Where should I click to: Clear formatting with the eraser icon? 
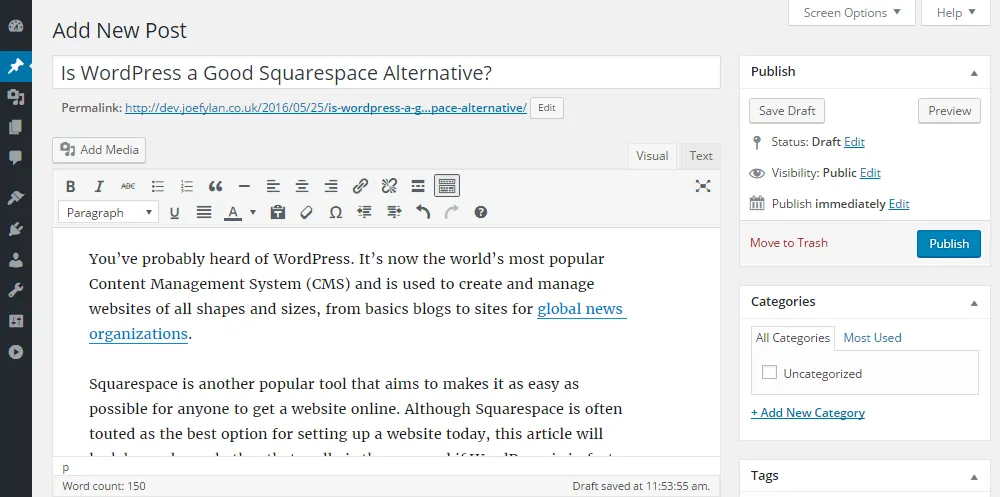(306, 212)
